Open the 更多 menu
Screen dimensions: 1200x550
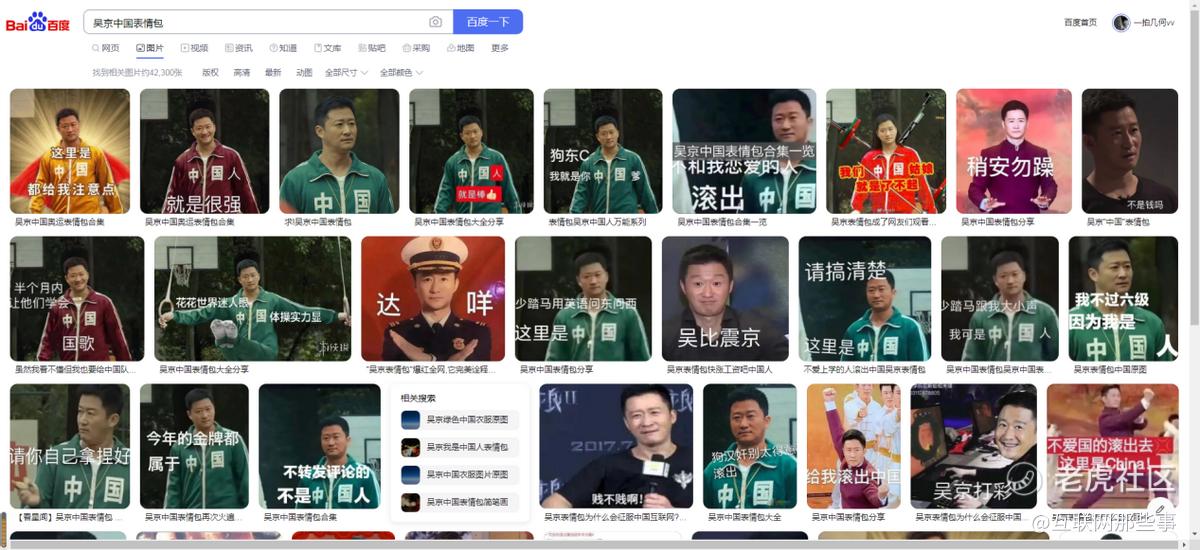(x=500, y=48)
